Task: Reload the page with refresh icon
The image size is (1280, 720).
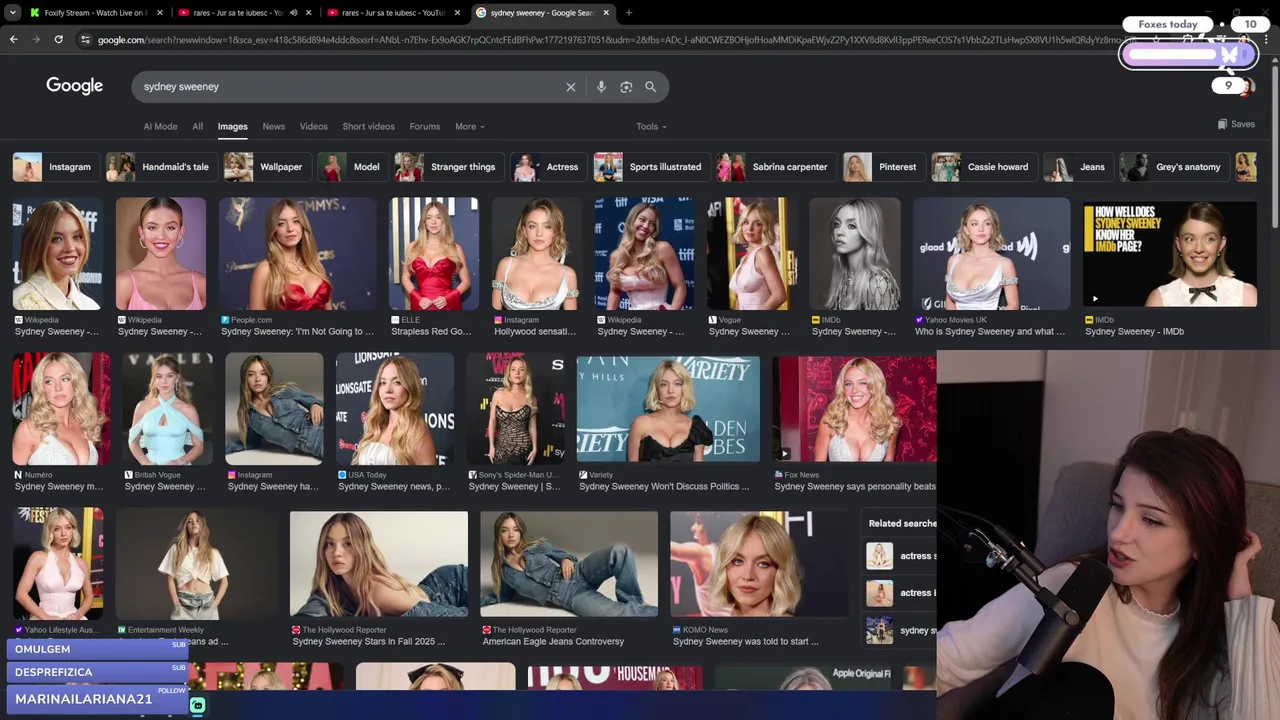Action: [59, 39]
